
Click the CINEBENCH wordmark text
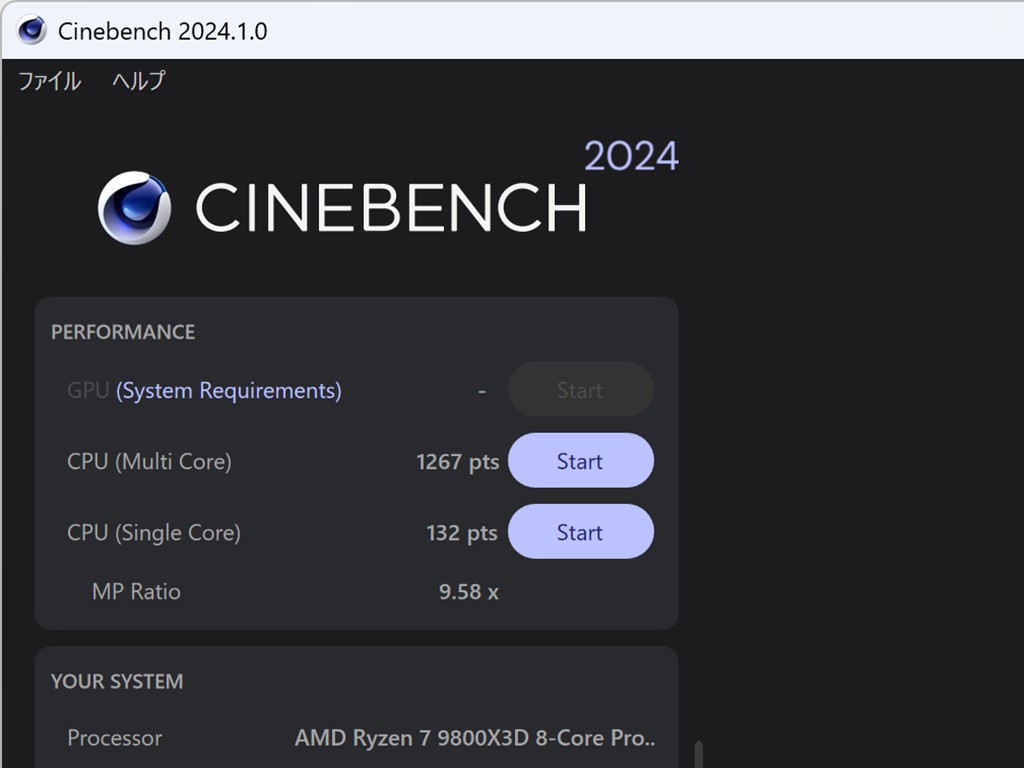391,208
